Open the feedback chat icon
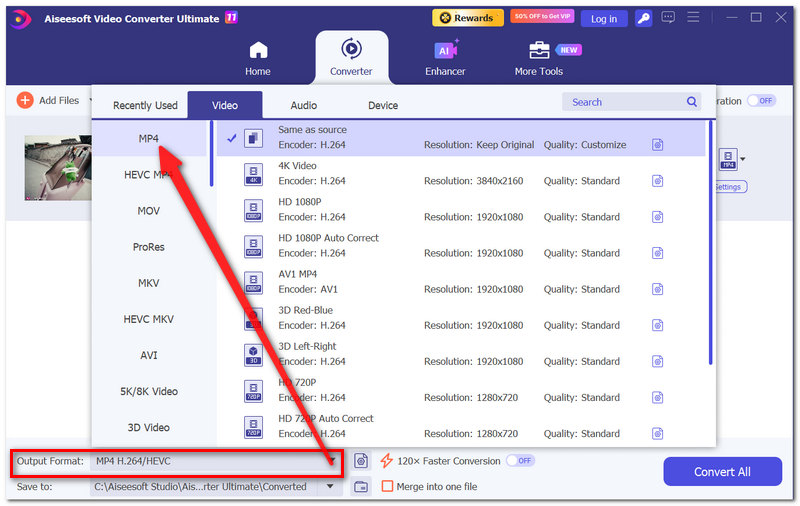 click(668, 18)
